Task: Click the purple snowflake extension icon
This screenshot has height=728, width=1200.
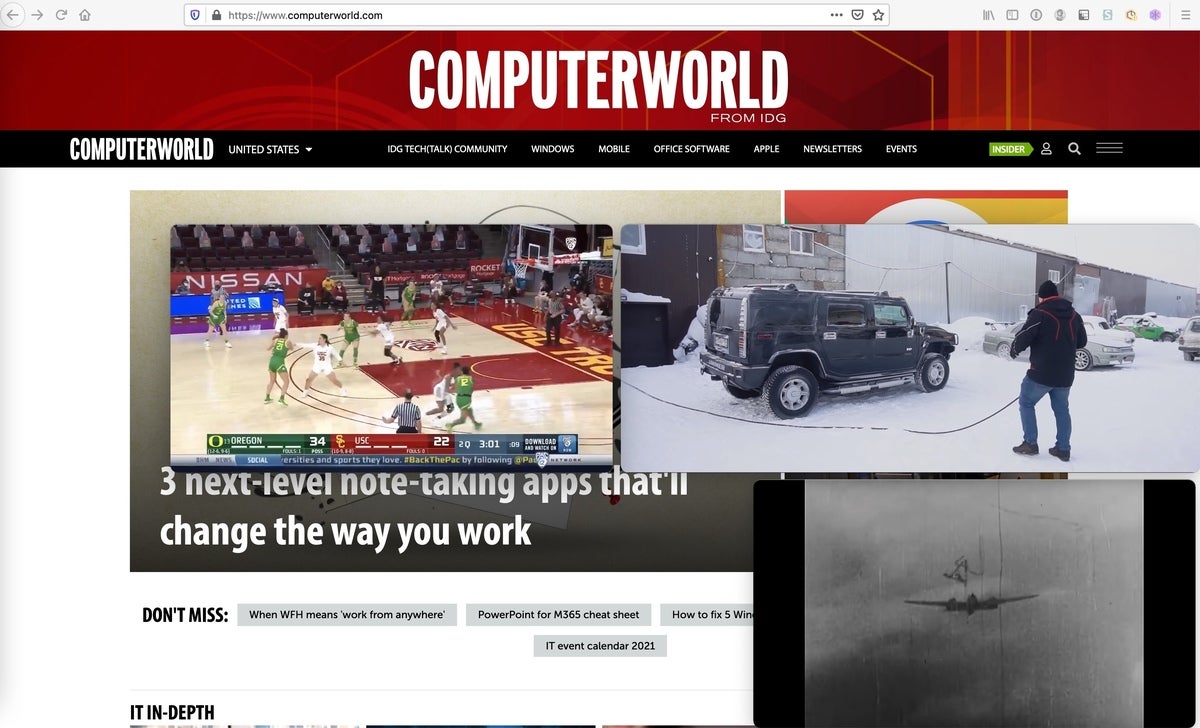Action: tap(1155, 15)
